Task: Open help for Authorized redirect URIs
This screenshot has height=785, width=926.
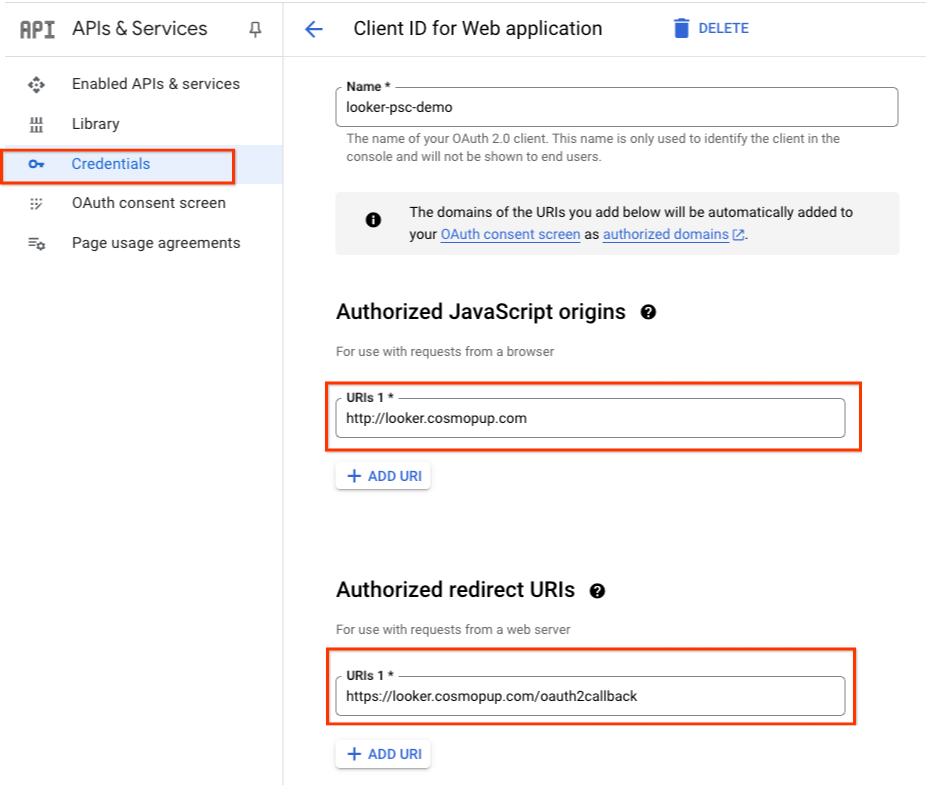Action: point(597,591)
